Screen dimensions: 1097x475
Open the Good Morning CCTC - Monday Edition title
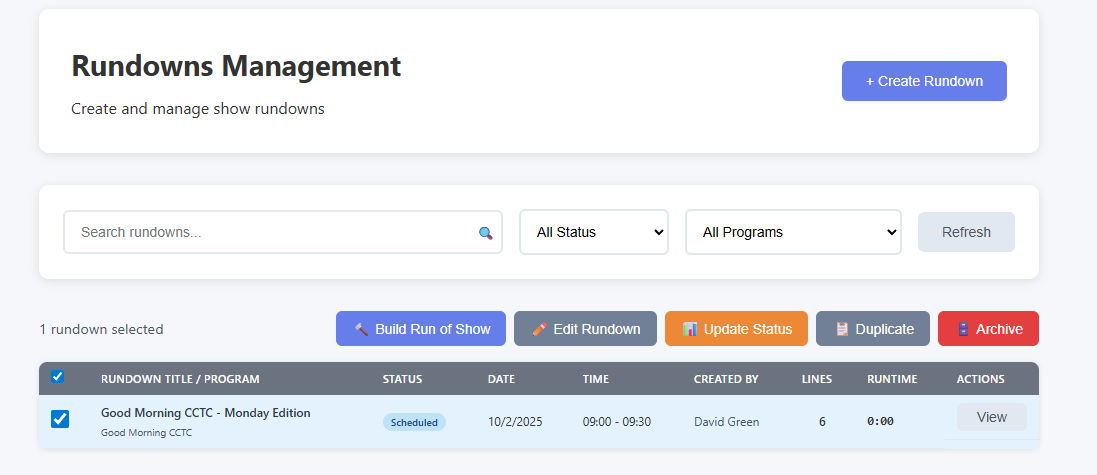point(205,413)
